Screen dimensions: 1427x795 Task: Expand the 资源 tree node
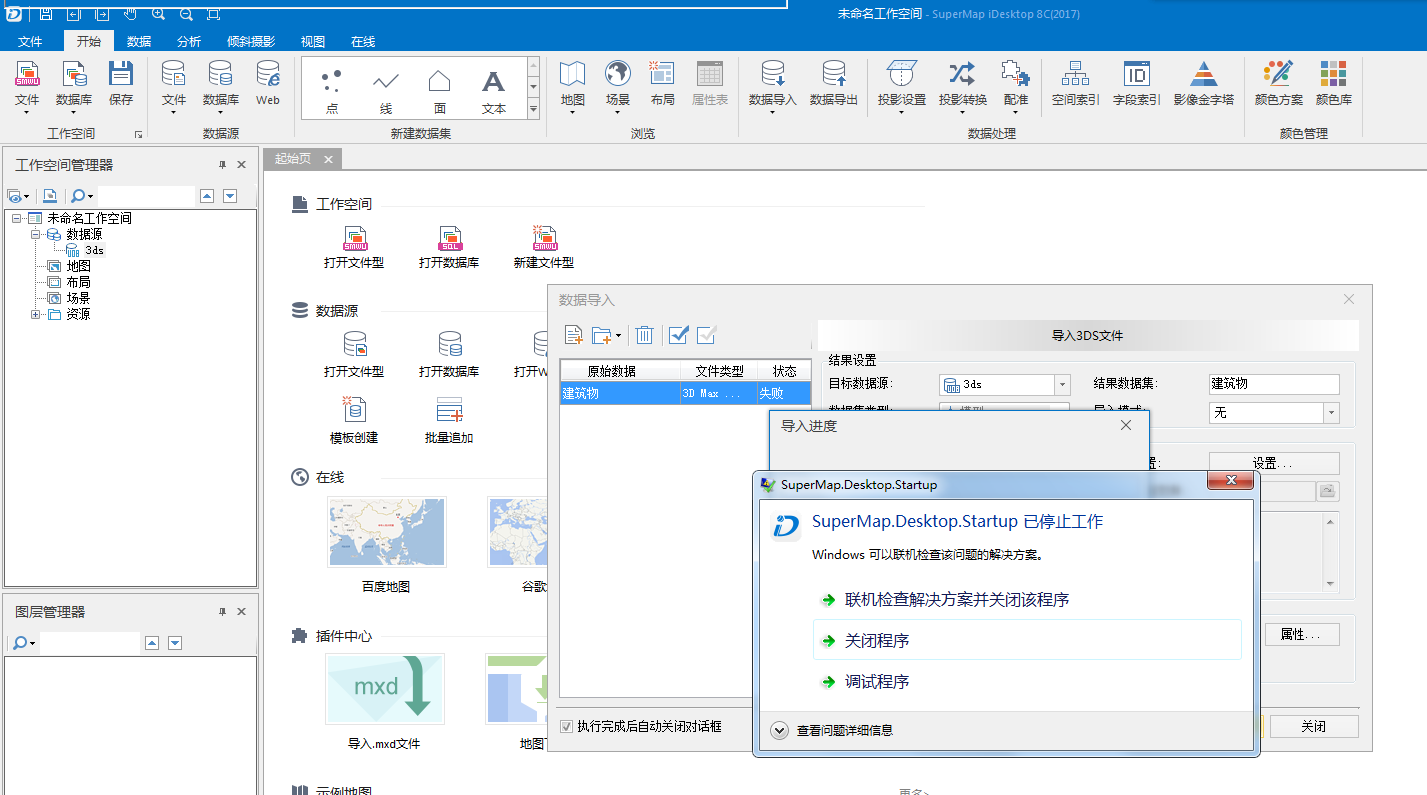click(x=35, y=314)
